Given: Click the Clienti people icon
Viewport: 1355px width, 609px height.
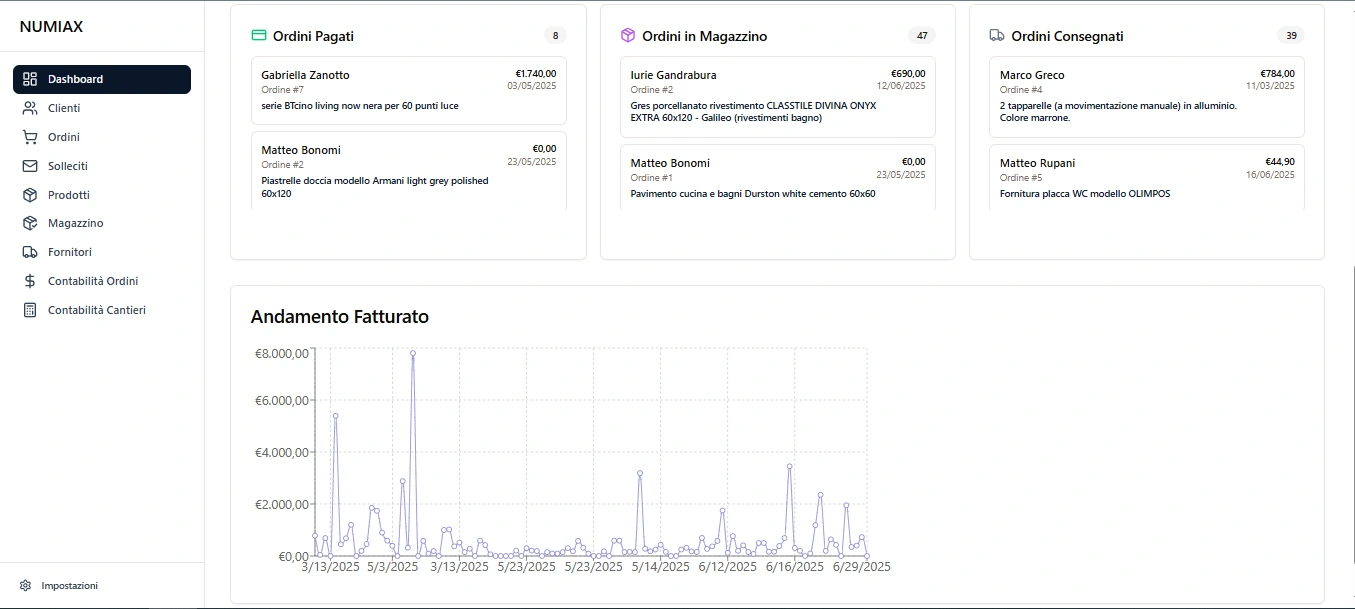Looking at the screenshot, I should (x=30, y=108).
